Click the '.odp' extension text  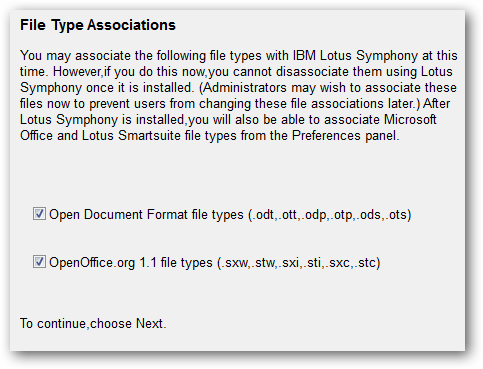(x=313, y=215)
